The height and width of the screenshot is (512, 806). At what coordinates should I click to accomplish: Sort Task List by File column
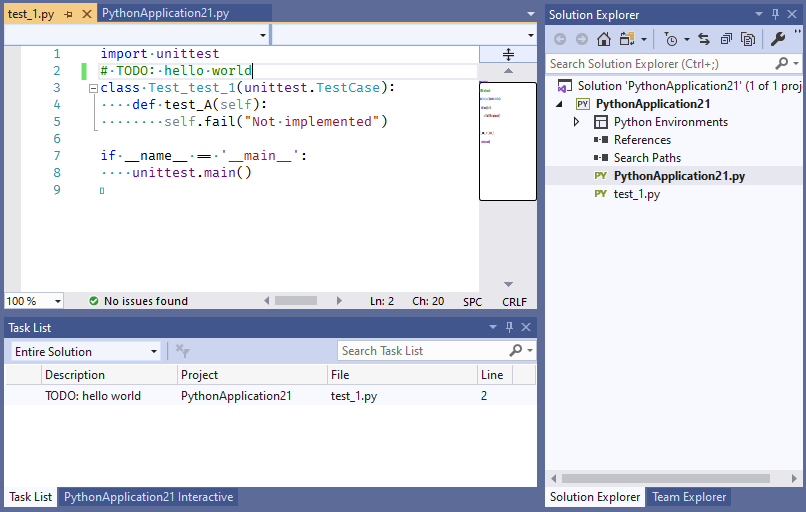402,375
